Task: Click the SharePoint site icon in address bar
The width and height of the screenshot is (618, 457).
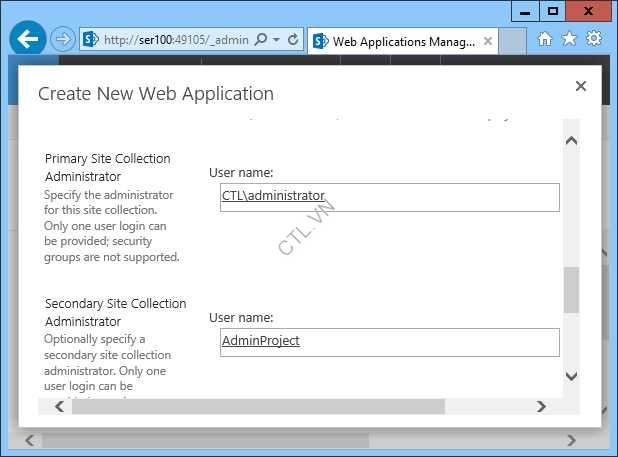Action: click(90, 40)
